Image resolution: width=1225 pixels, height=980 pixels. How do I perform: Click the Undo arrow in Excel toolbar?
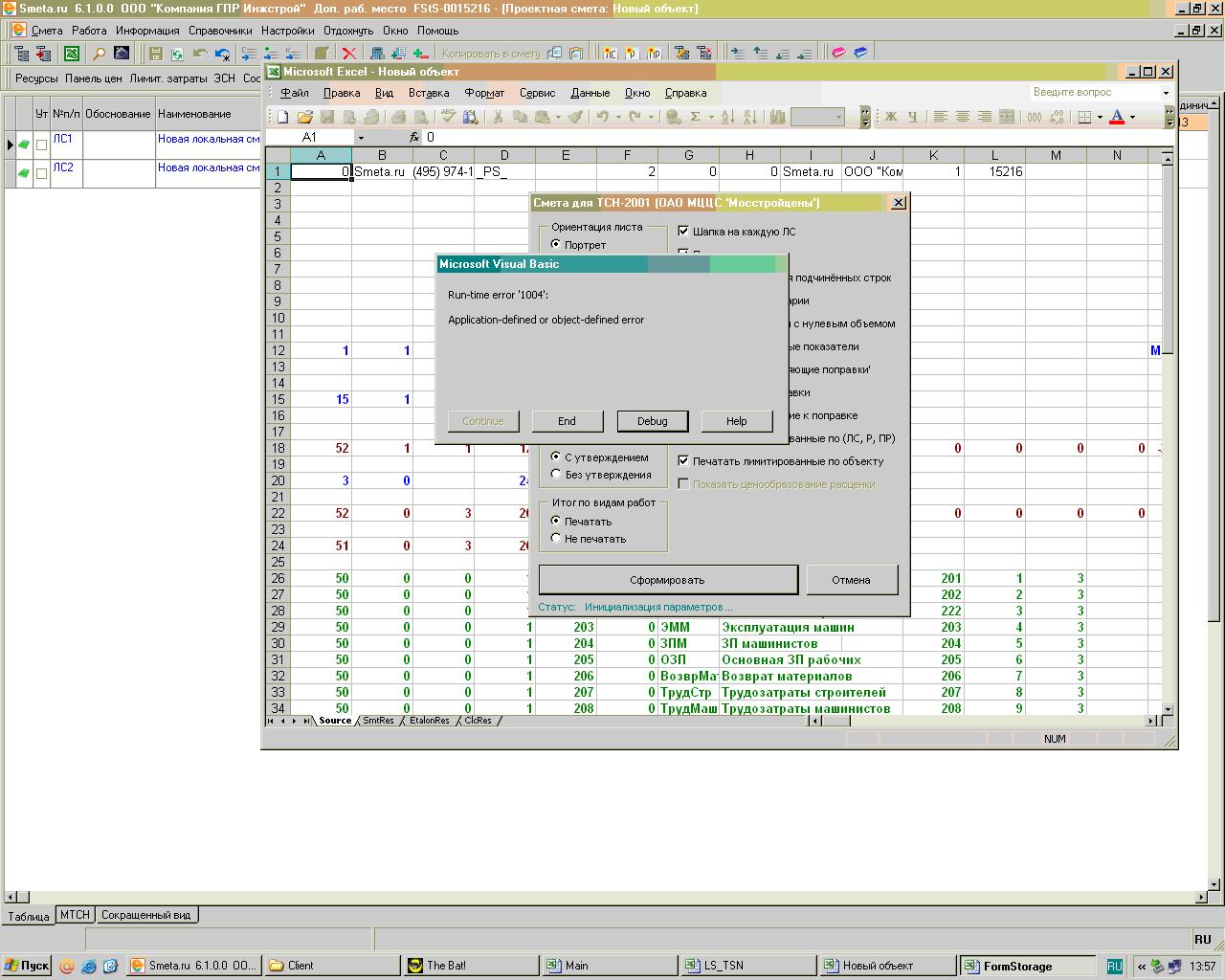coord(603,117)
